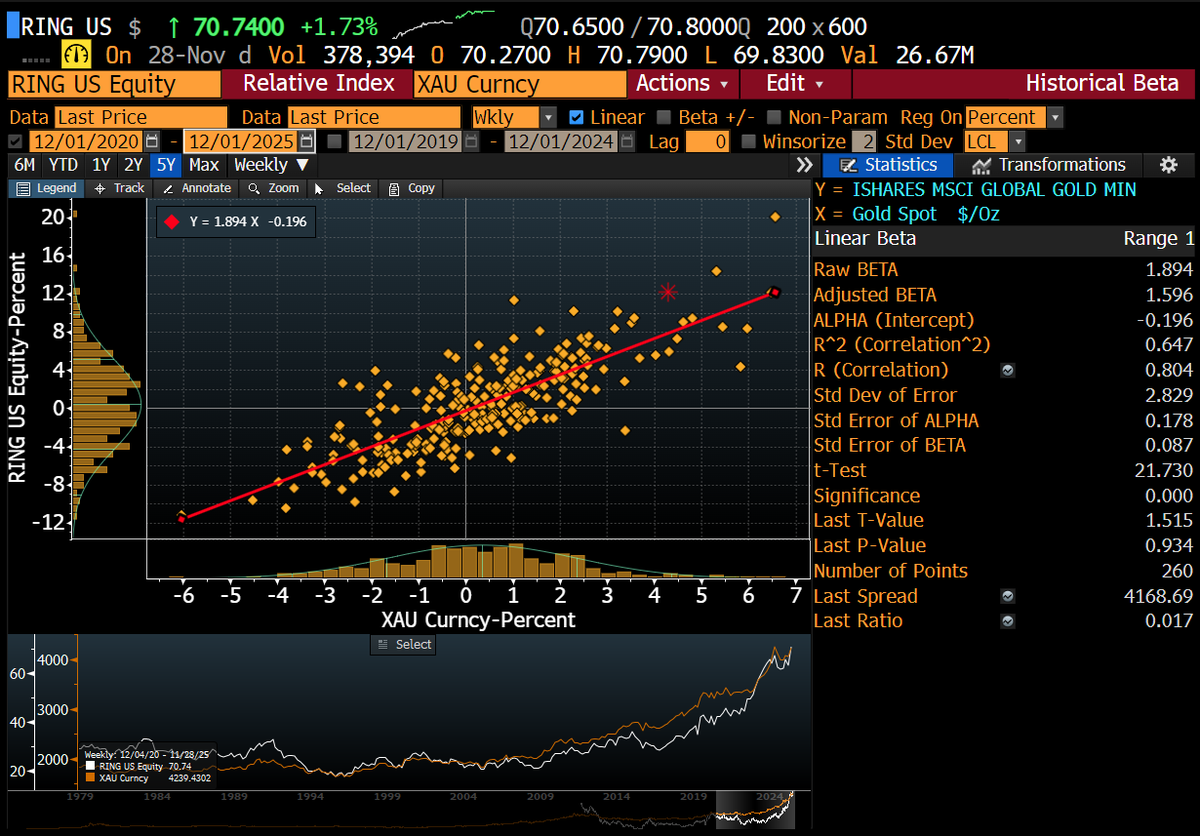Image resolution: width=1200 pixels, height=836 pixels.
Task: Click the Annotate pencil tool
Action: point(196,188)
